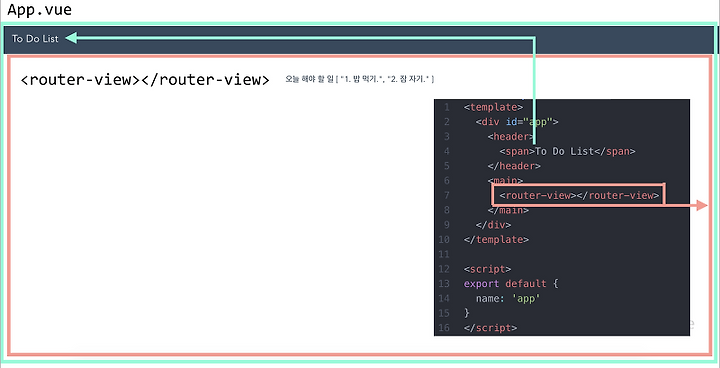The height and width of the screenshot is (368, 720).
Task: Click the Korean "오늘 해야 할 일" list text
Action: coord(360,79)
